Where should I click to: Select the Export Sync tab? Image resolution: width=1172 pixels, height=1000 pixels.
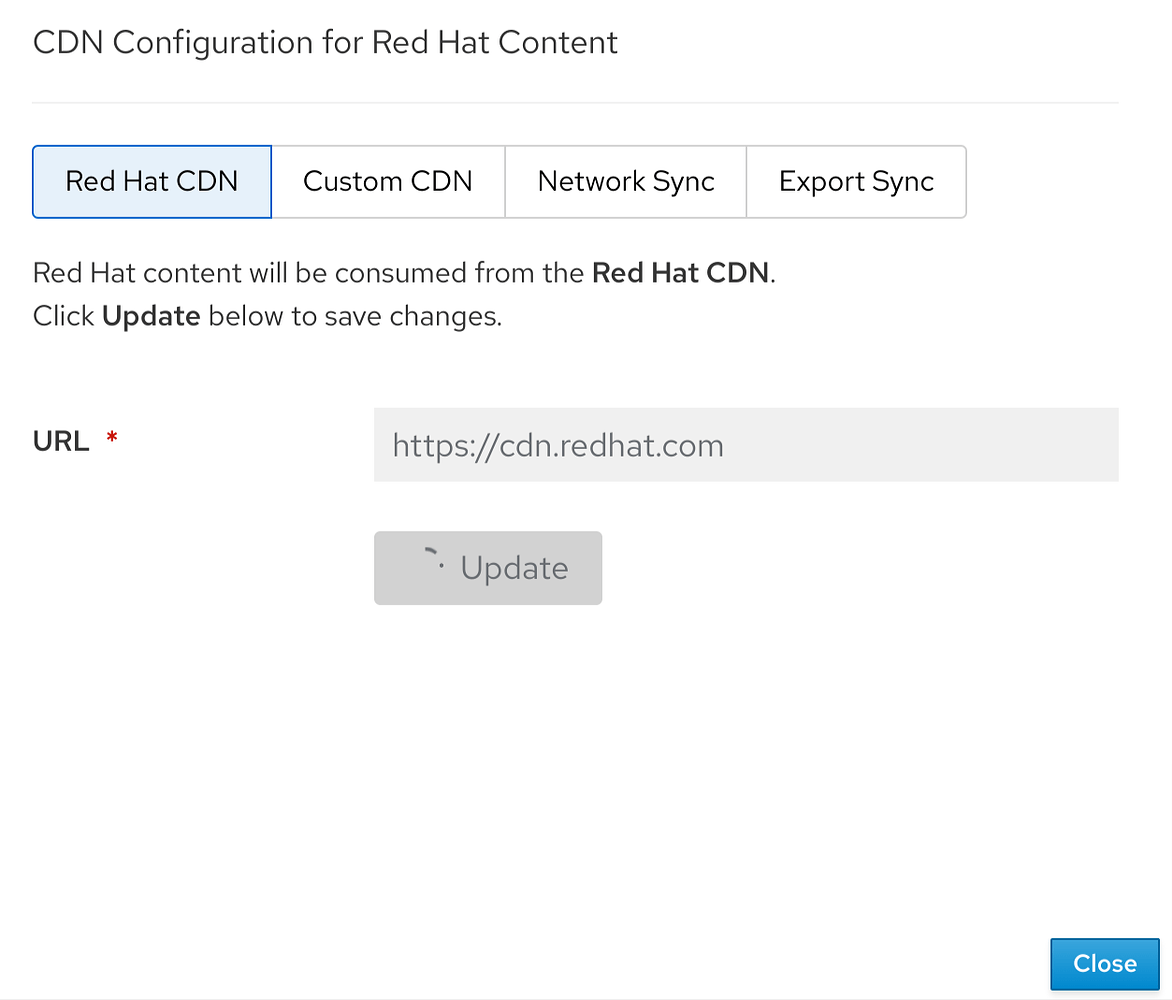coord(856,181)
